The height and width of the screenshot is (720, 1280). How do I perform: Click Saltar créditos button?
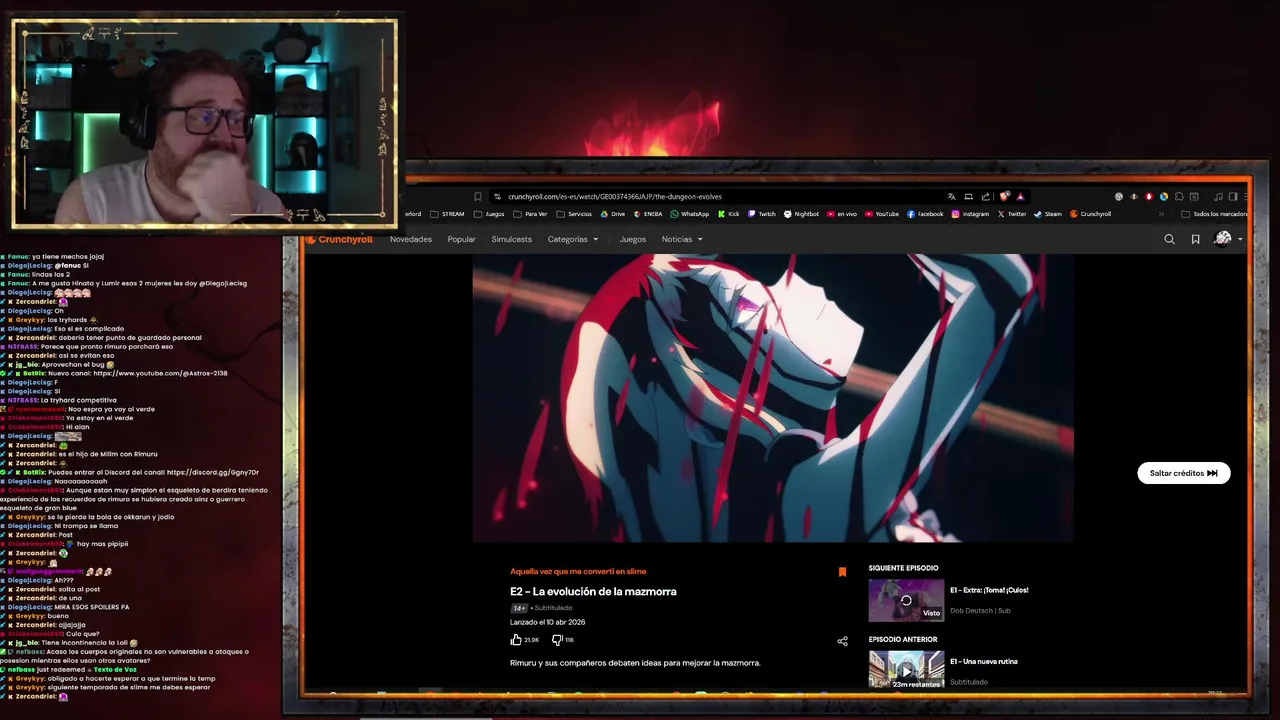(1183, 473)
